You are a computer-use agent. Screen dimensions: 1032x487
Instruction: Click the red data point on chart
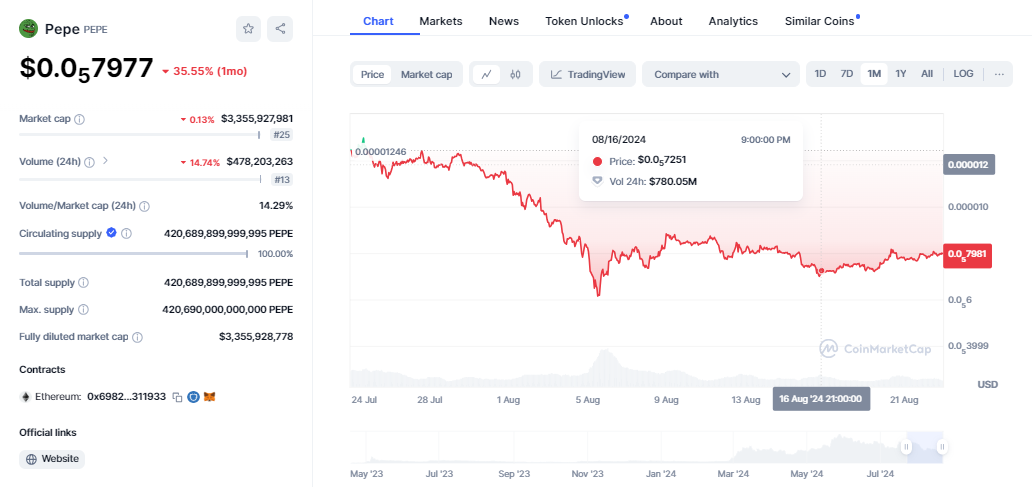point(821,270)
